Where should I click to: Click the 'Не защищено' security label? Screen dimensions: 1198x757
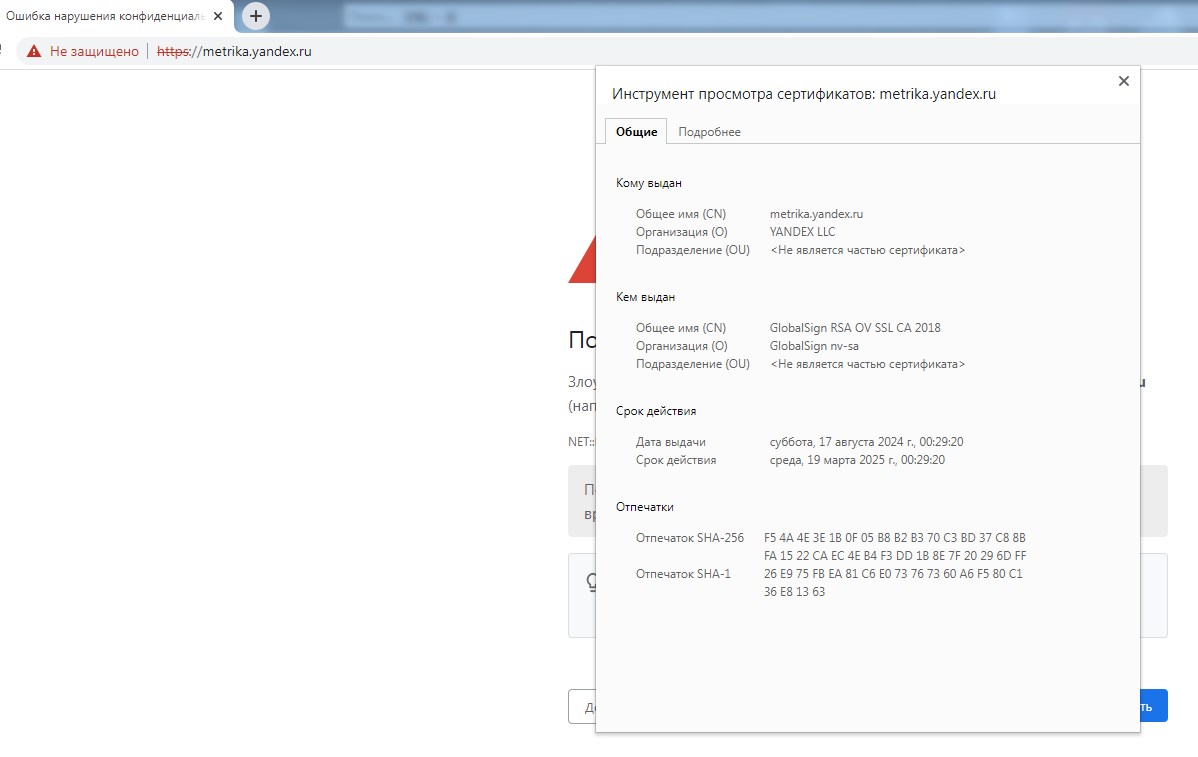coord(94,51)
